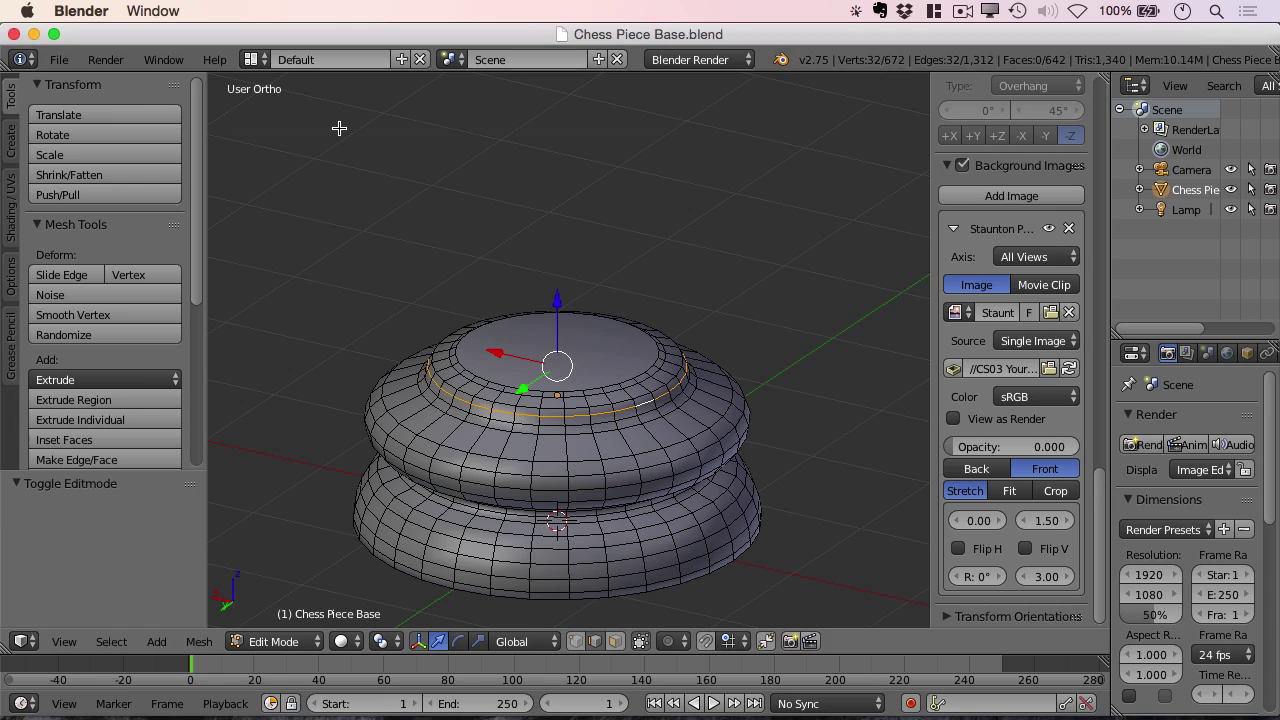Screen dimensions: 1280x720
Task: Pin the Scene context in properties
Action: tap(1129, 385)
